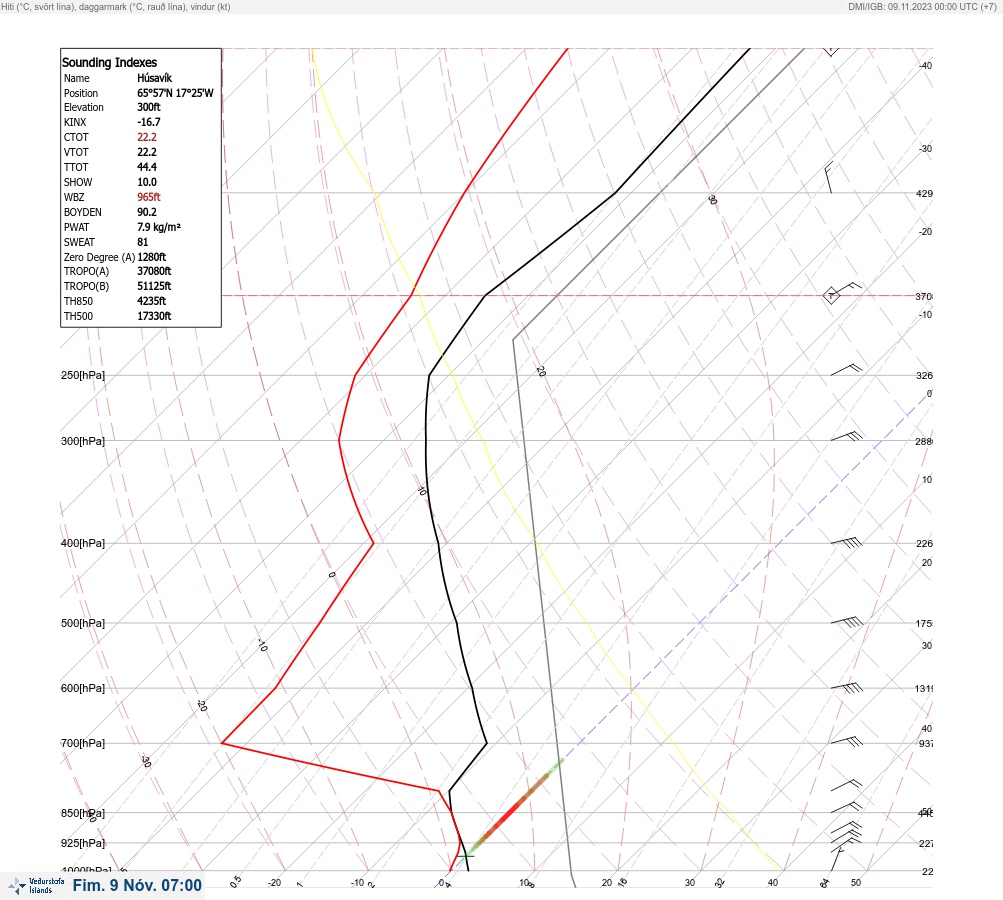Click the '300[hPa]' pressure label
The height and width of the screenshot is (900, 1003).
point(83,441)
